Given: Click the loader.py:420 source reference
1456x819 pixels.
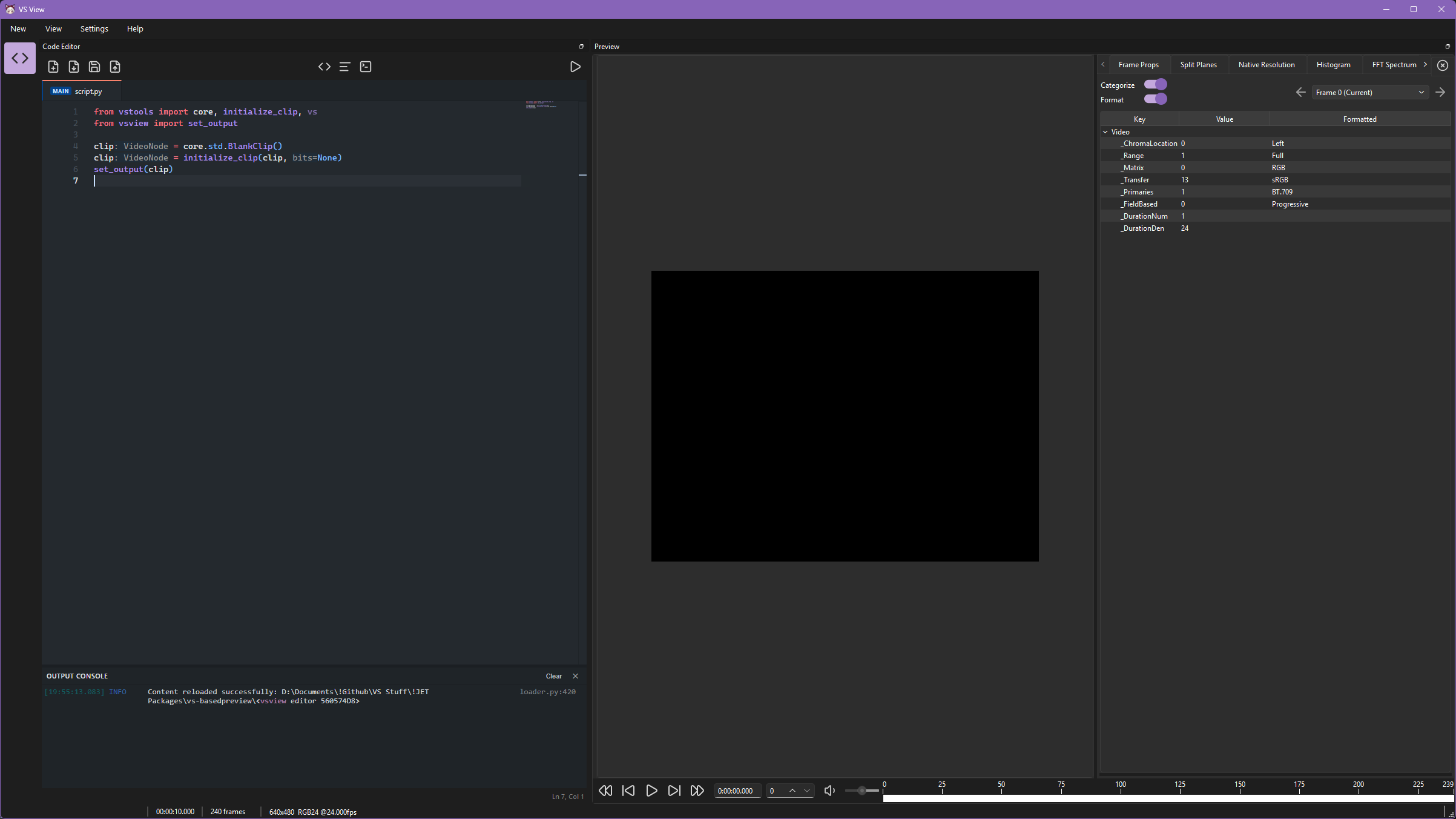Looking at the screenshot, I should 547,692.
